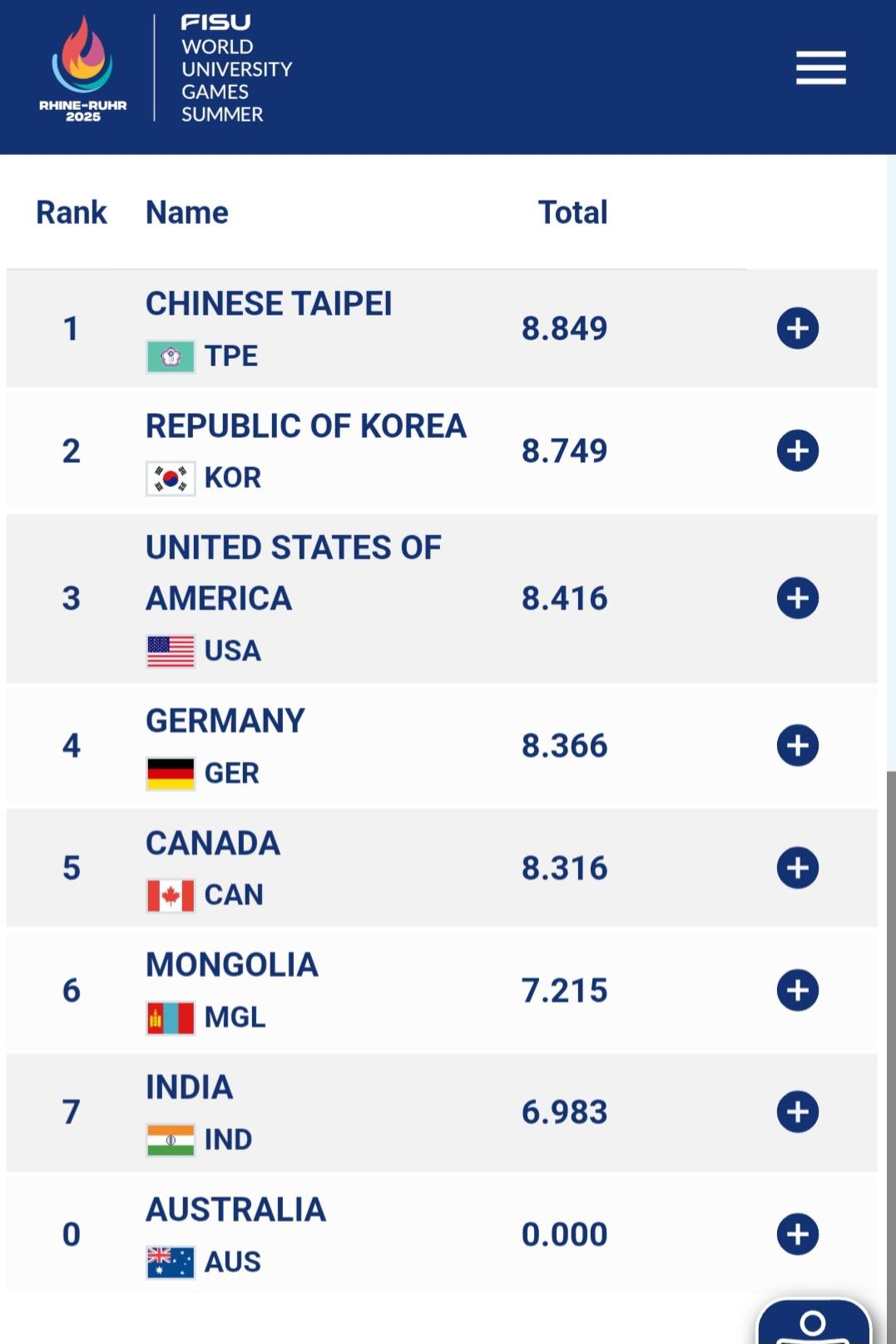Click the USA flag icon
Viewport: 896px width, 1344px height.
(x=171, y=651)
